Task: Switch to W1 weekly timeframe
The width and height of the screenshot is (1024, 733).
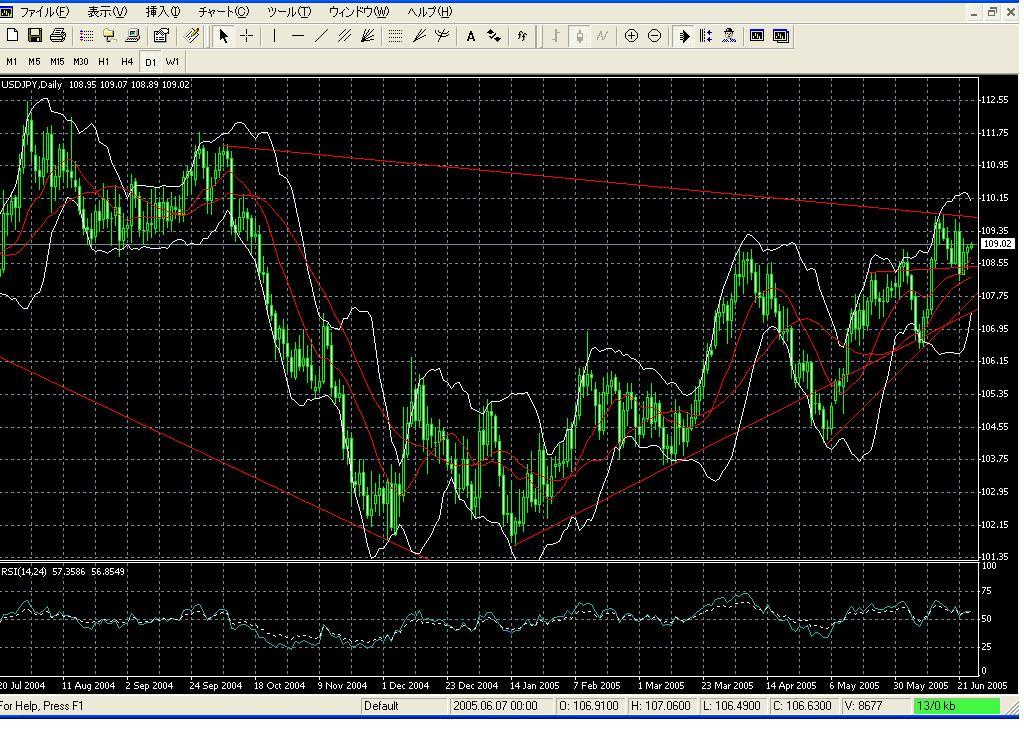Action: pos(173,61)
